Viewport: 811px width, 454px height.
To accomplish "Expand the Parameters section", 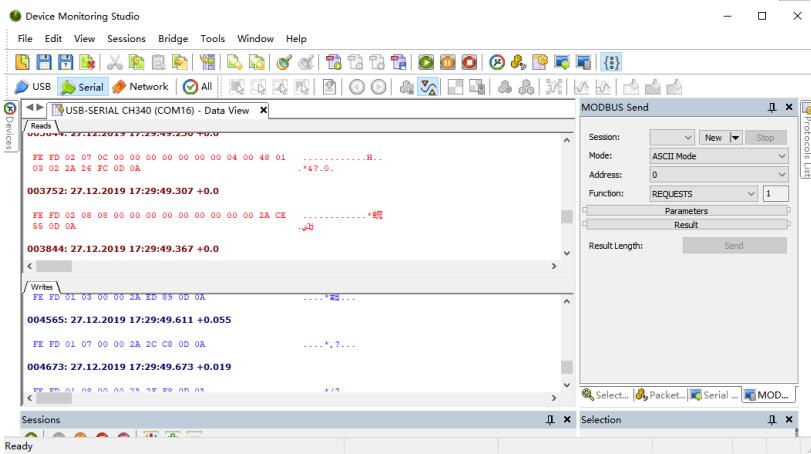I will (x=686, y=211).
